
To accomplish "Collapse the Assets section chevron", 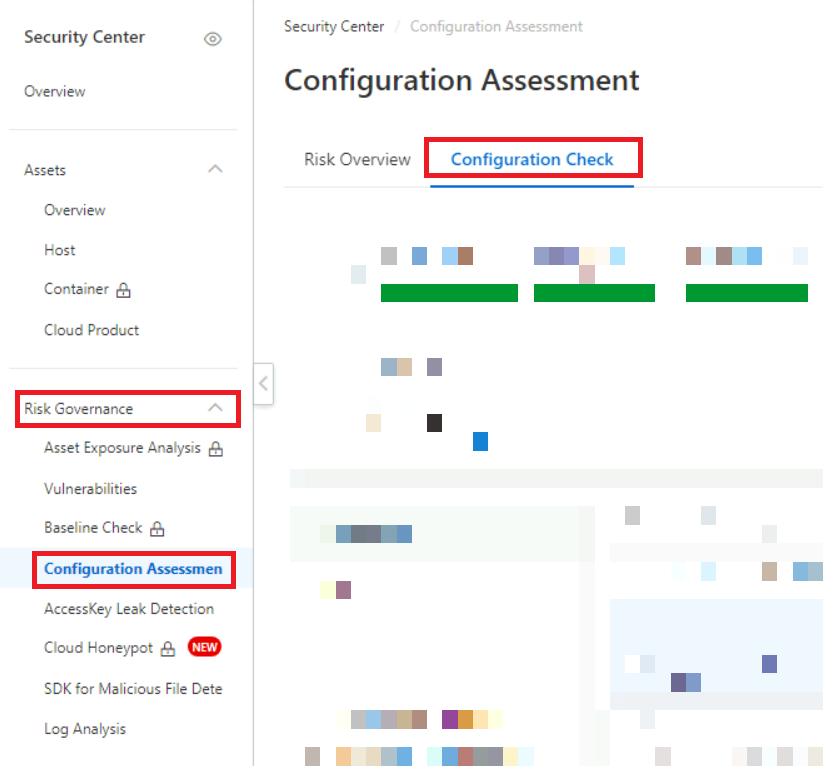I will pos(215,170).
